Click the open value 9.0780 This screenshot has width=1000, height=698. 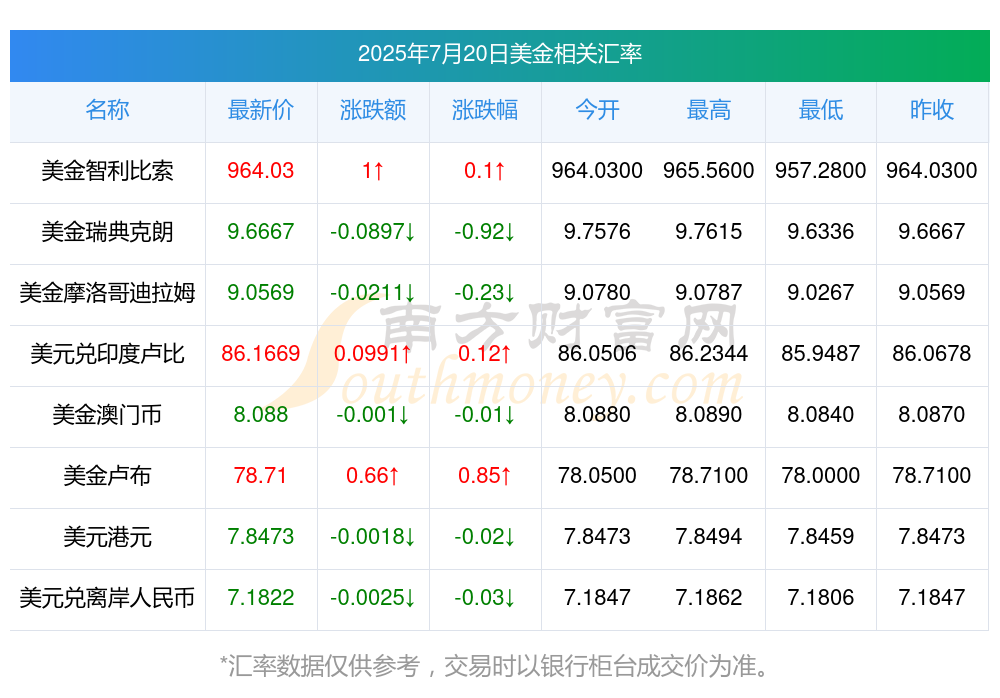click(x=597, y=292)
